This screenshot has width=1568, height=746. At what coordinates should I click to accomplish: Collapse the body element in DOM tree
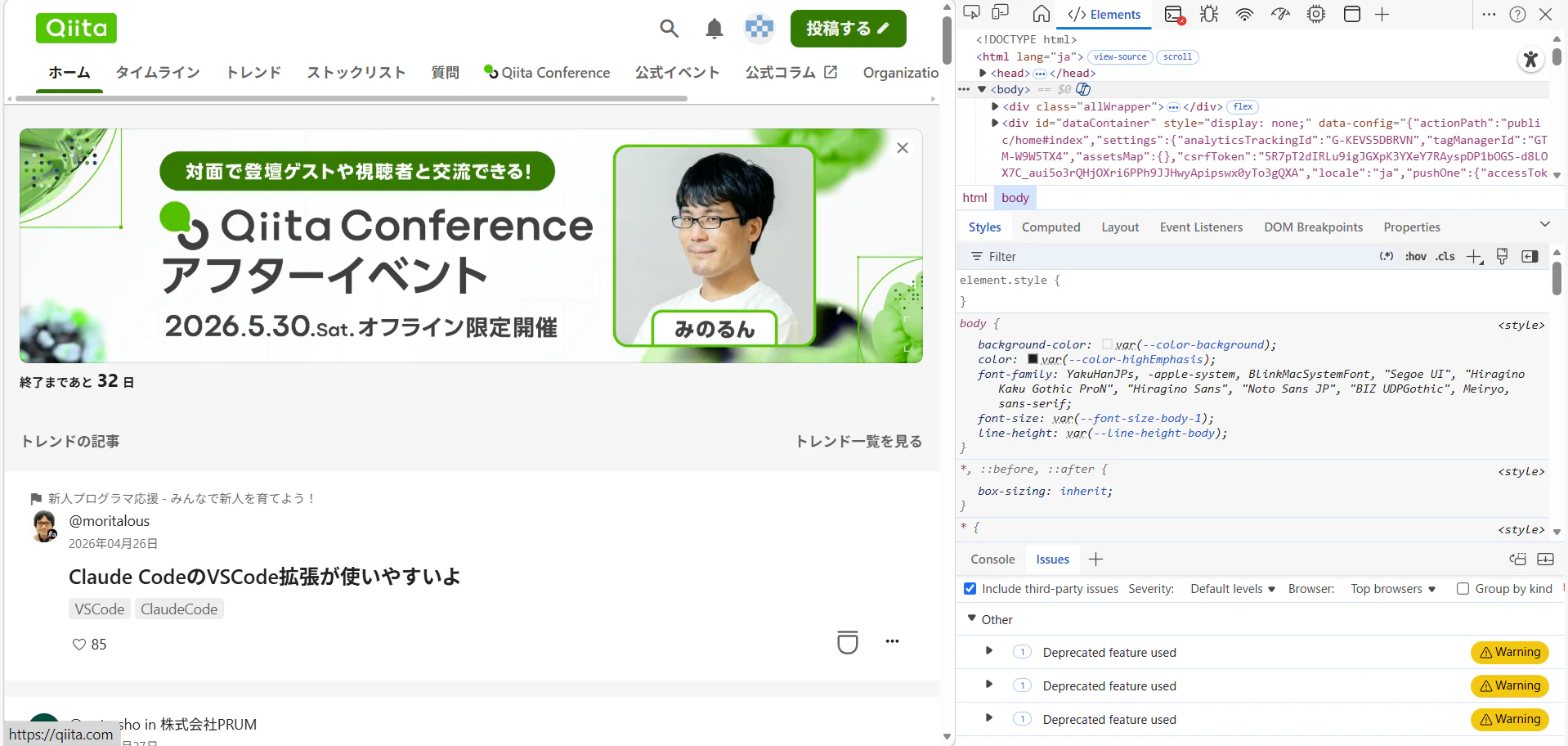tap(982, 89)
